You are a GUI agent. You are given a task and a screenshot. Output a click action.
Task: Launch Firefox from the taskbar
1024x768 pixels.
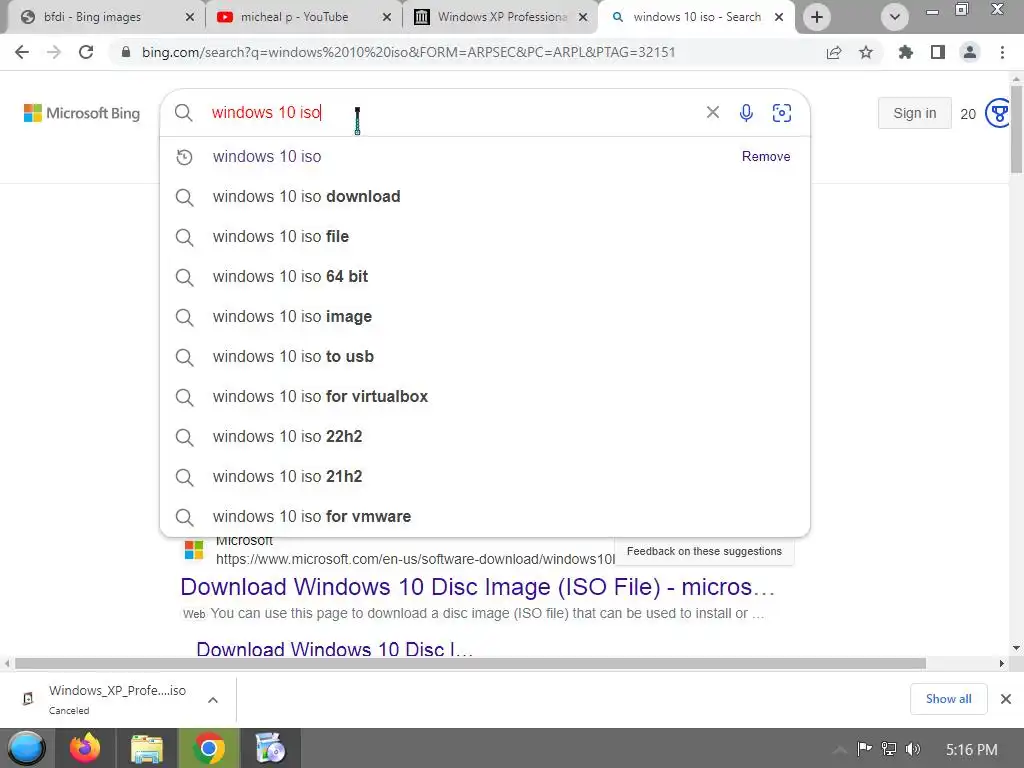(86, 748)
